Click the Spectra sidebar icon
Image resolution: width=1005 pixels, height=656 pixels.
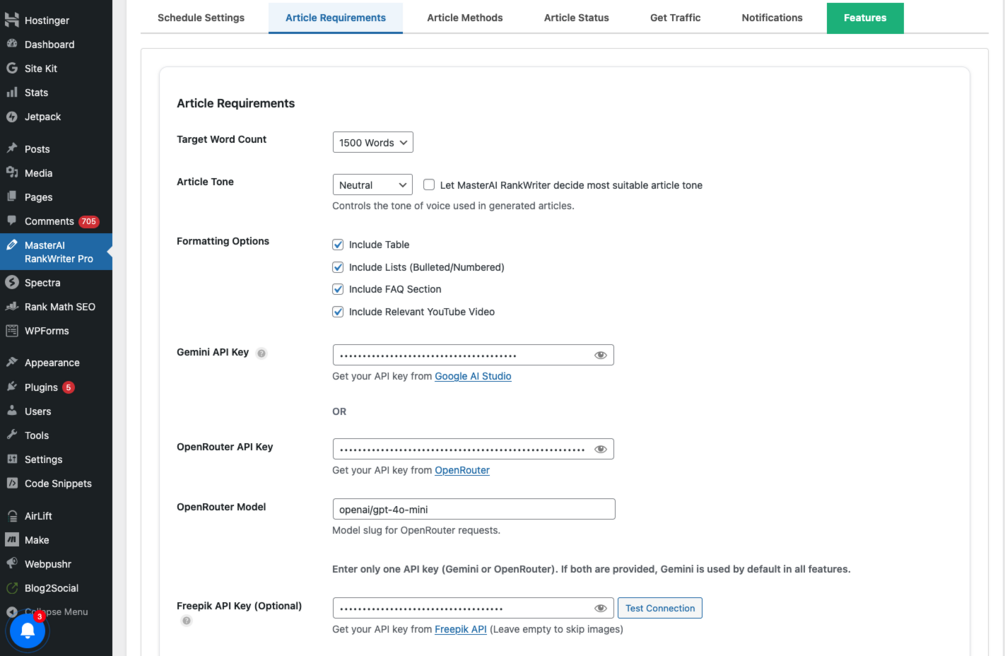pyautogui.click(x=12, y=283)
